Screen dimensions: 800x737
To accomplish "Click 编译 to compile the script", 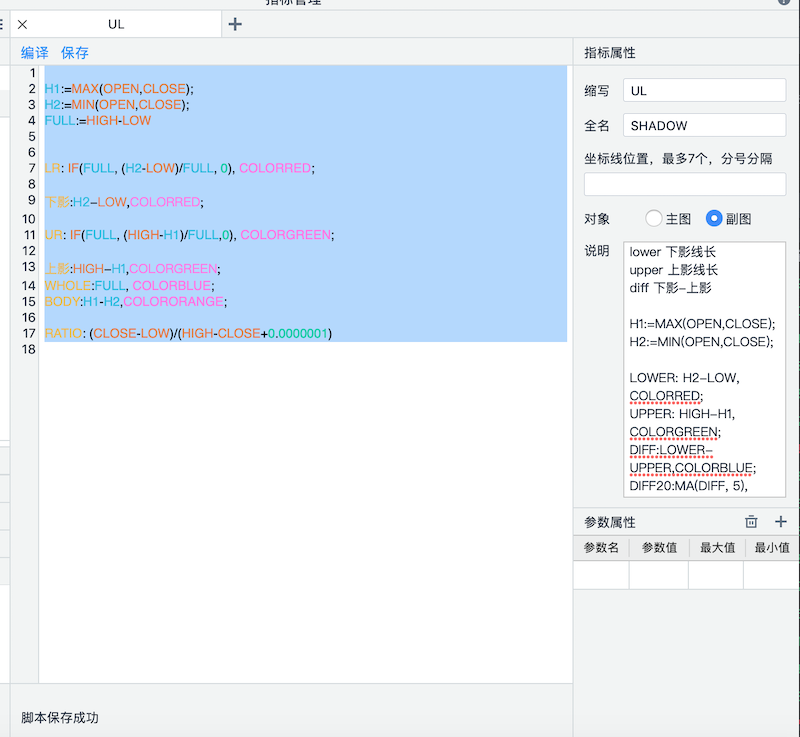I will click(34, 53).
